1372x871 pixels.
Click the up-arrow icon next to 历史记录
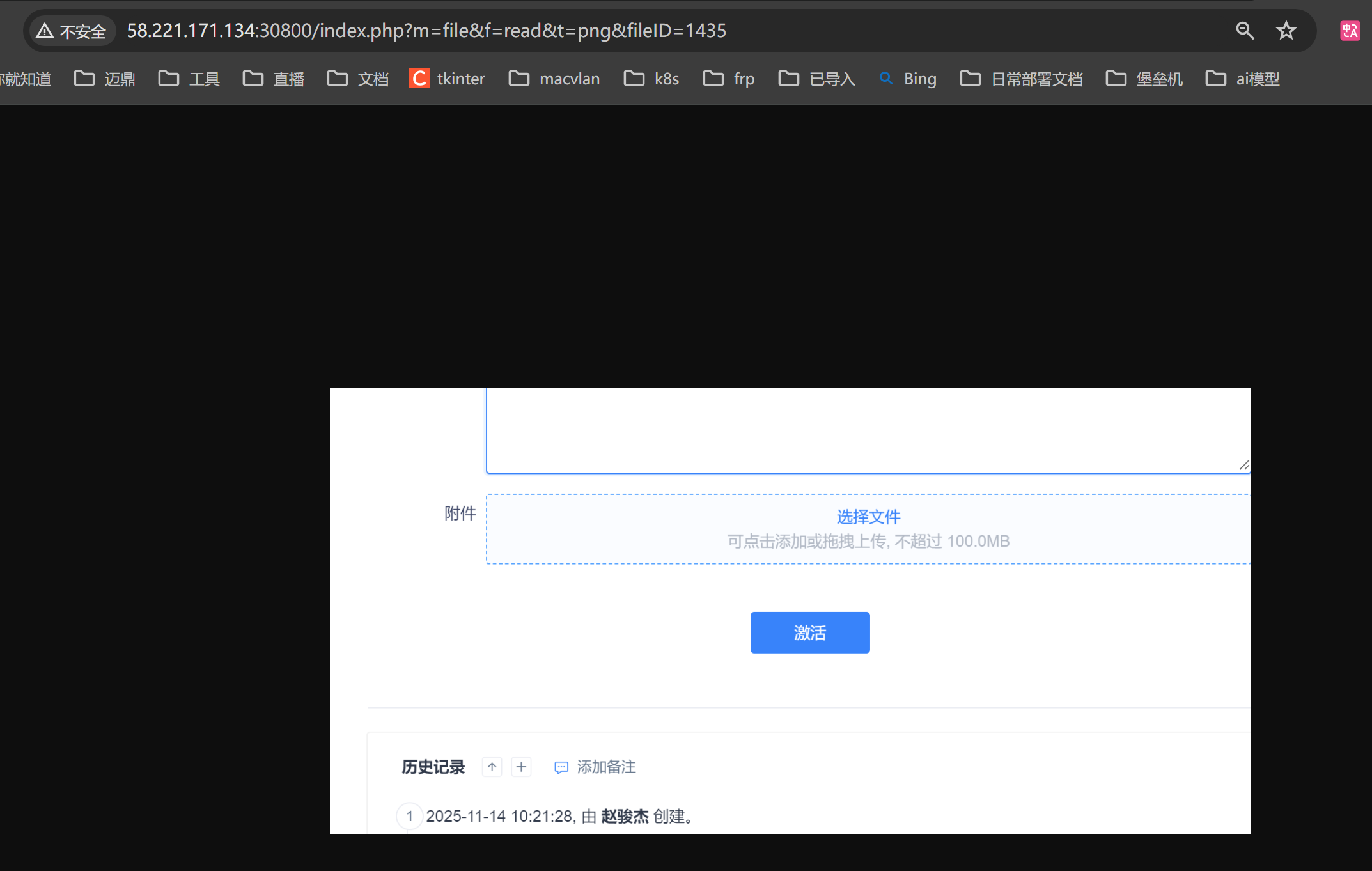pos(491,767)
